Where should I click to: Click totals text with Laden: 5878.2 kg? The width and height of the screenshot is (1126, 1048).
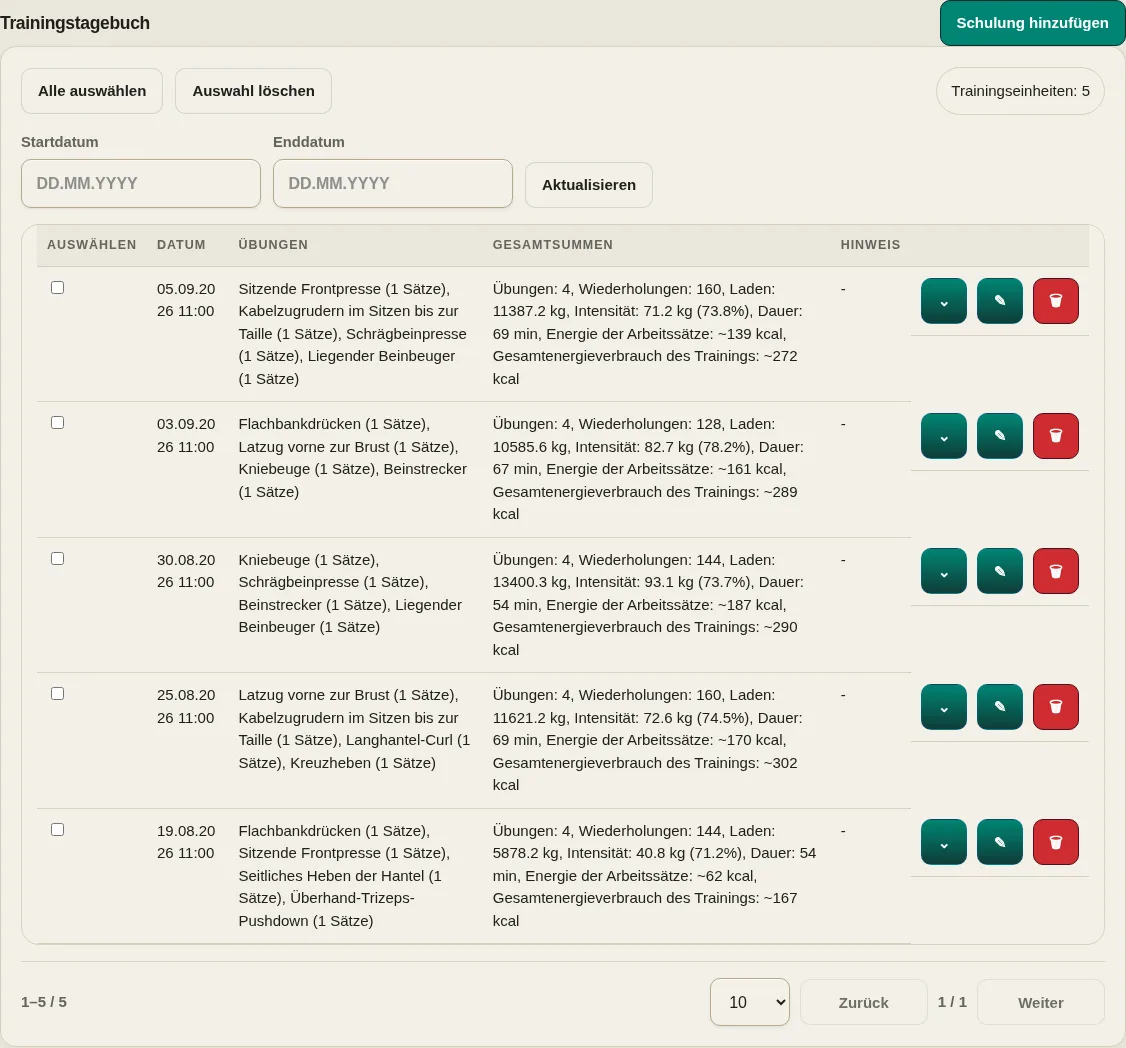(x=654, y=876)
